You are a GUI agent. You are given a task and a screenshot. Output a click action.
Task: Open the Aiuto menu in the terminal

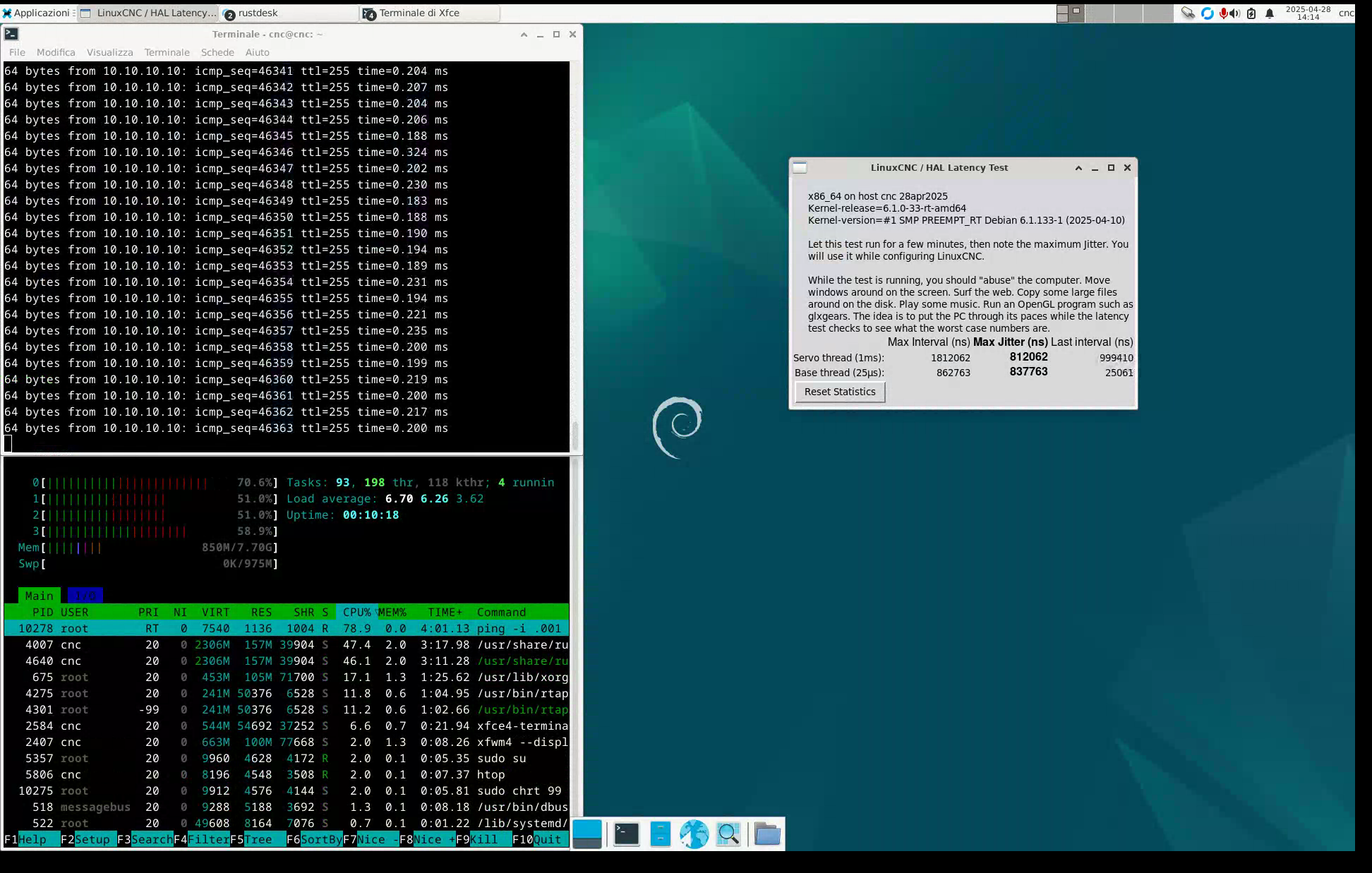[x=257, y=52]
